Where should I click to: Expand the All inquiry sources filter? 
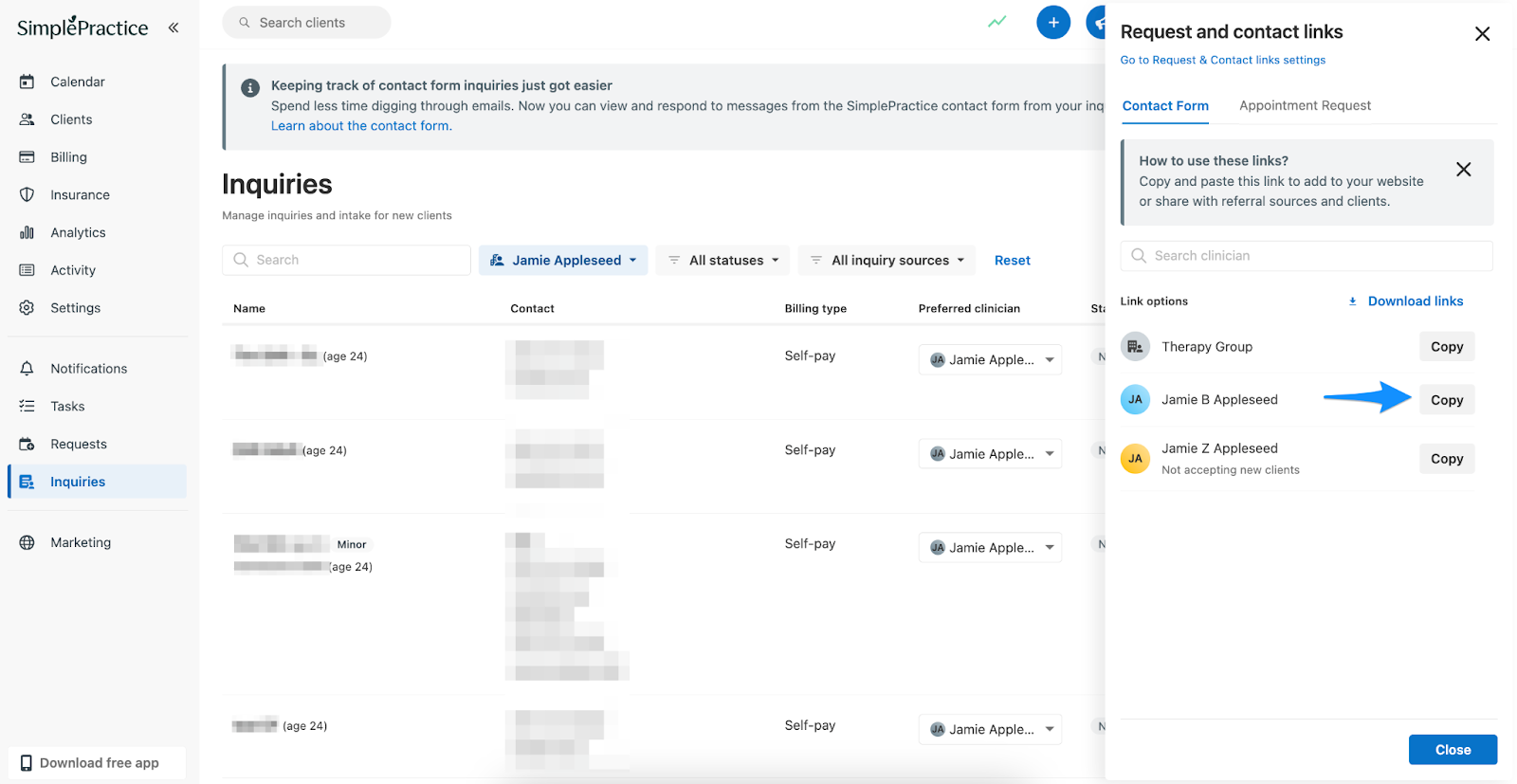click(886, 260)
